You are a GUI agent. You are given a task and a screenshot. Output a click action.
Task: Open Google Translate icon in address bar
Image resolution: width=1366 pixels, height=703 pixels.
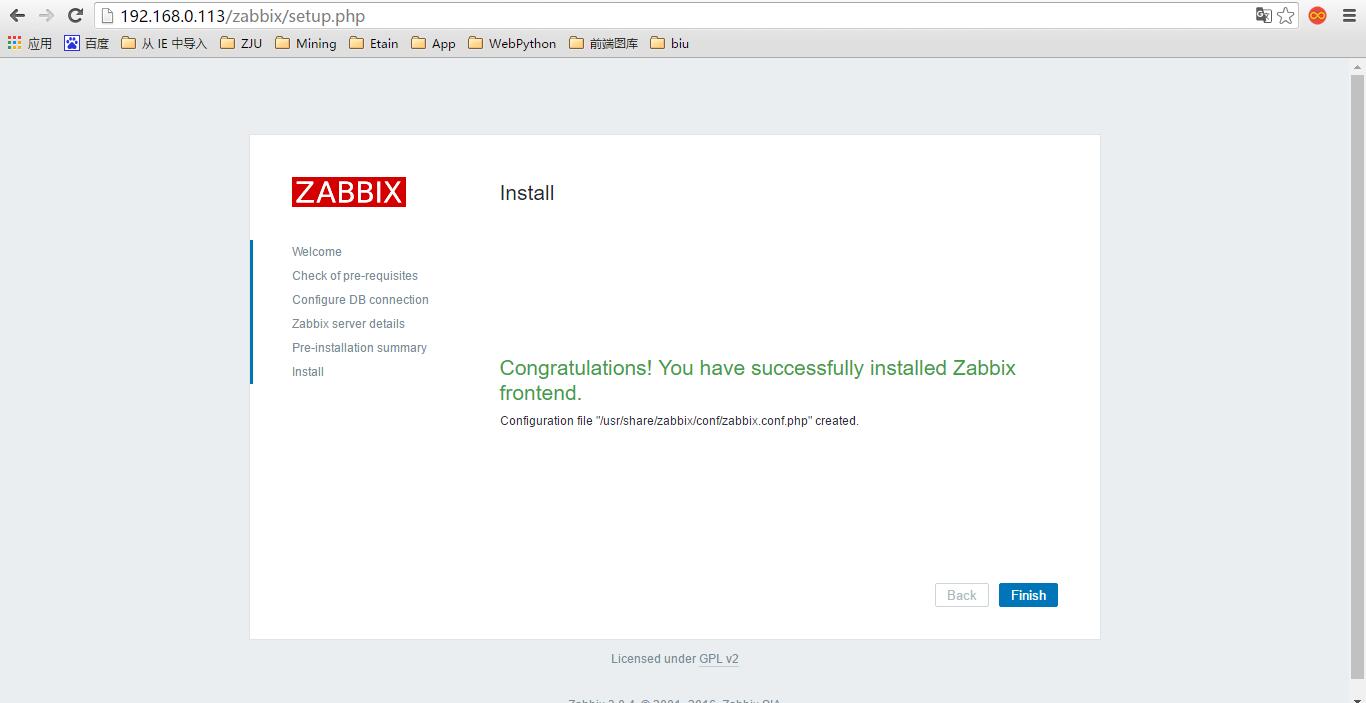click(x=1264, y=16)
